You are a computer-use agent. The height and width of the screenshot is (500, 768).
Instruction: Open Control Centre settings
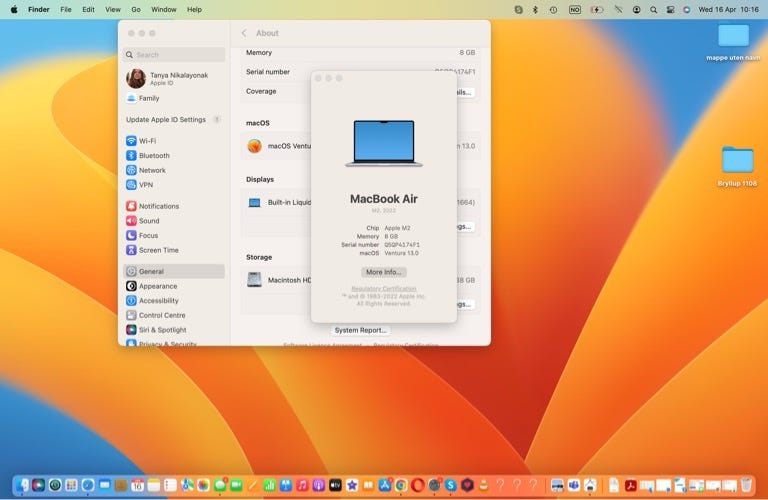tap(161, 315)
